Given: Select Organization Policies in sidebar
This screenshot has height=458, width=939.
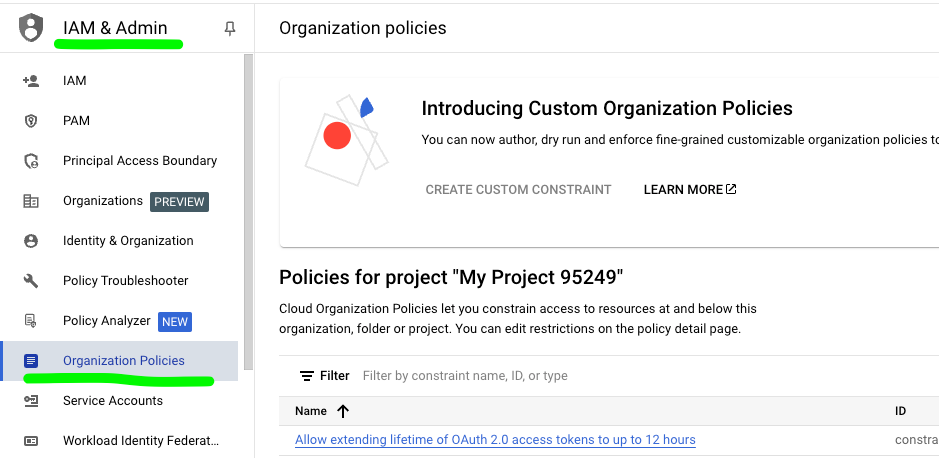Looking at the screenshot, I should 120,361.
